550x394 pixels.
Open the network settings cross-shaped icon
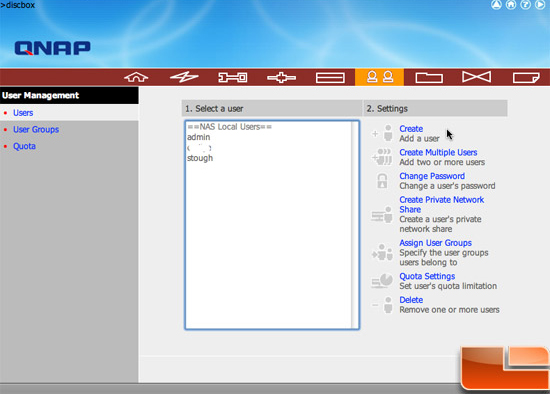coord(281,77)
